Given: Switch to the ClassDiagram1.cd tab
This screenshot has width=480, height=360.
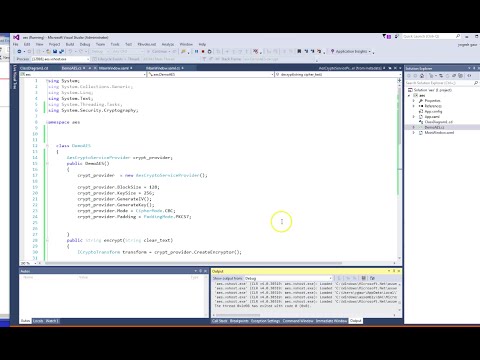Looking at the screenshot, I should [34, 68].
